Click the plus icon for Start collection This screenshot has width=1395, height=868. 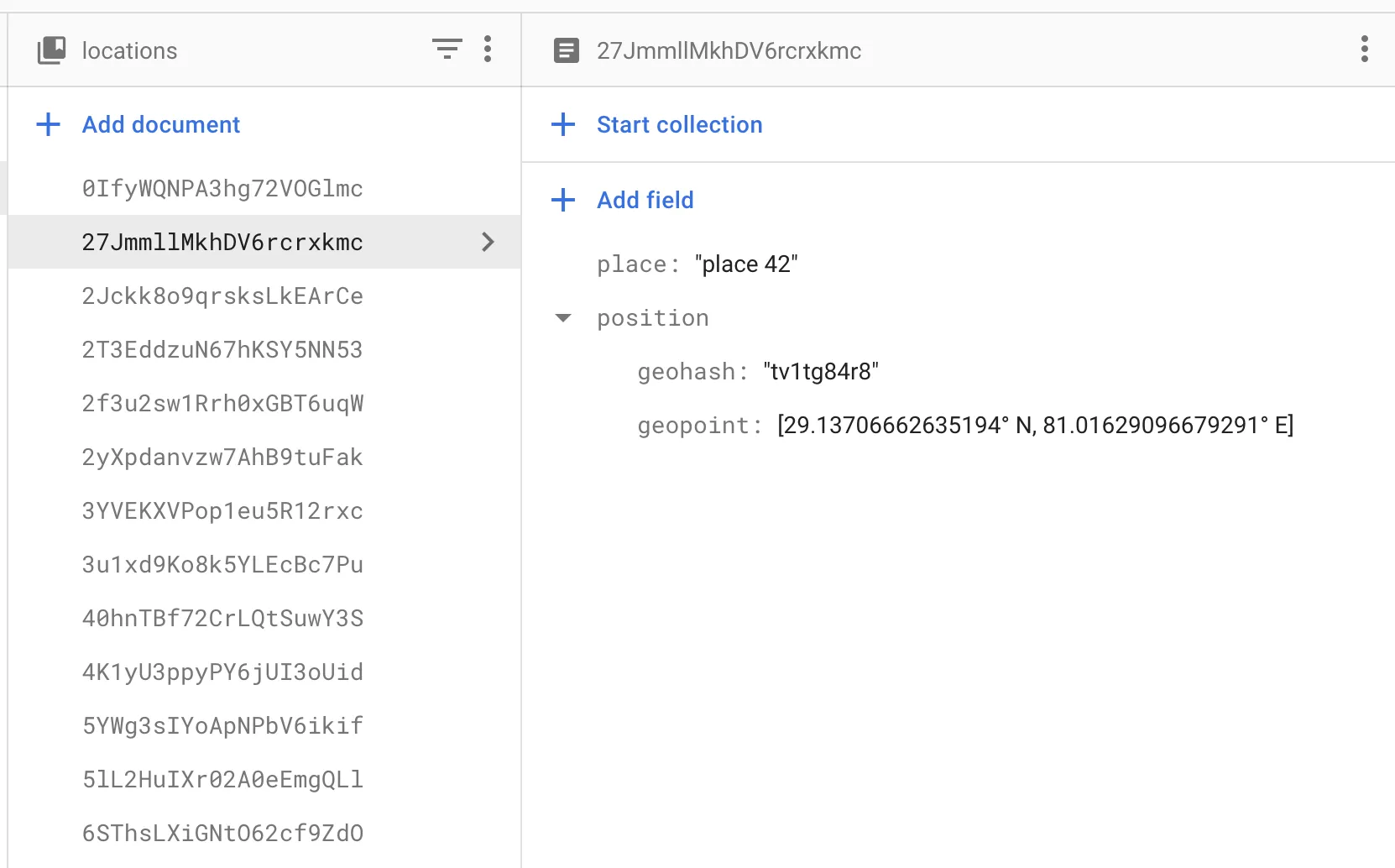563,124
